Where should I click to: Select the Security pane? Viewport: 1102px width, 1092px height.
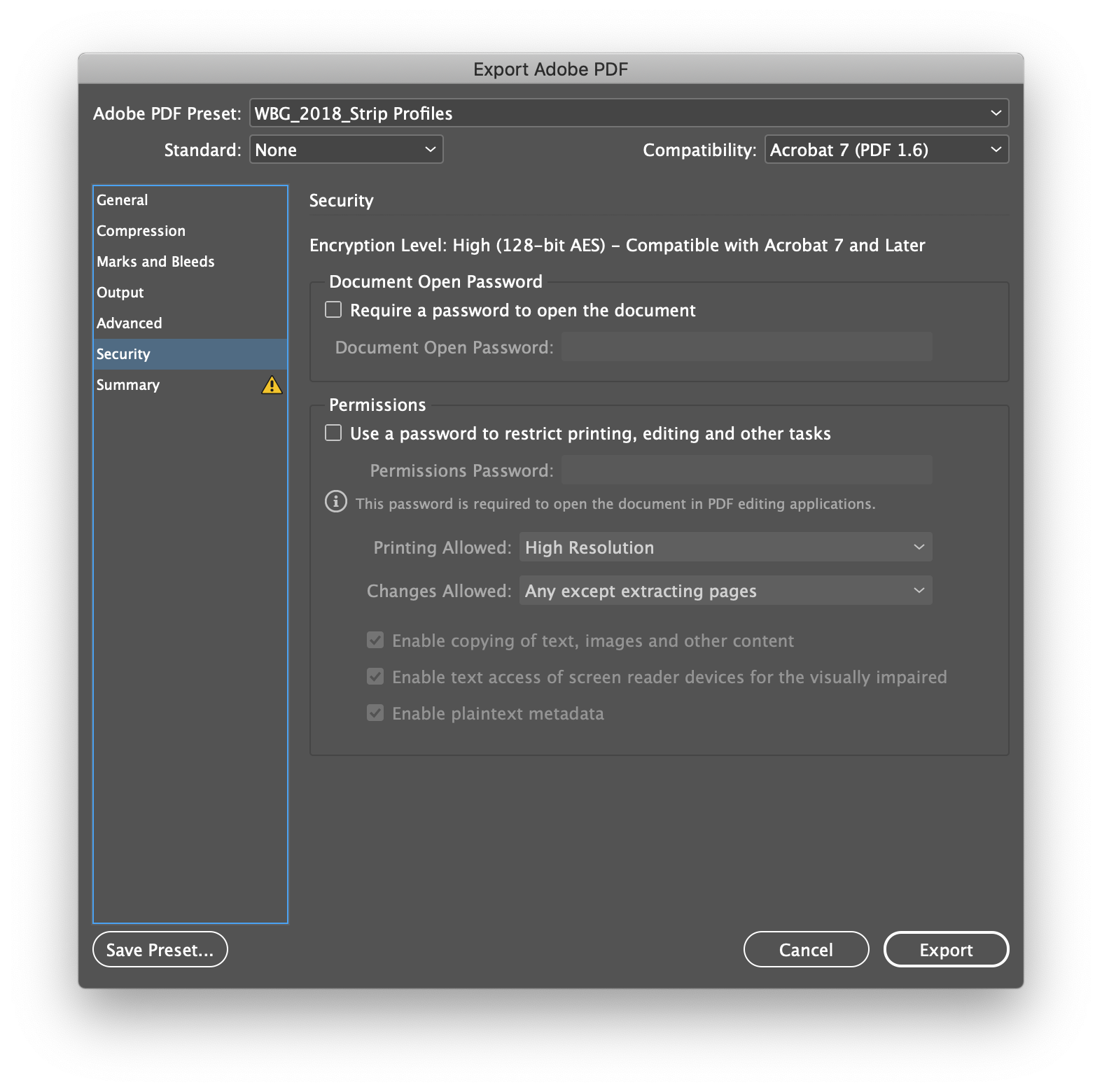190,354
